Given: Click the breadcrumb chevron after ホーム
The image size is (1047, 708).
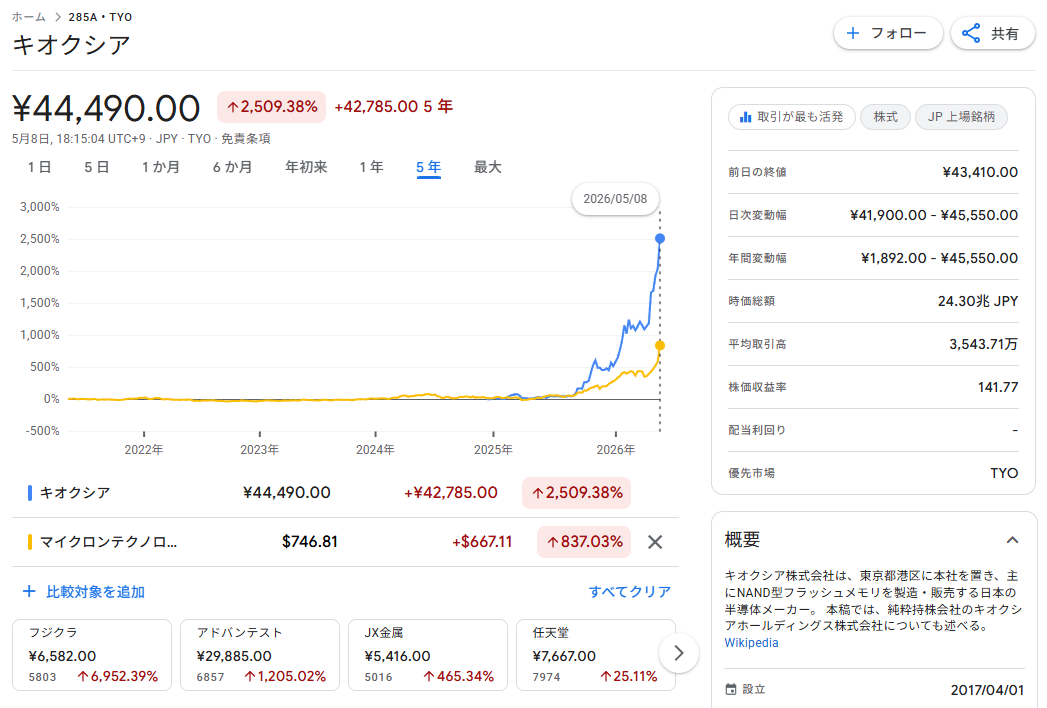Looking at the screenshot, I should 57,17.
